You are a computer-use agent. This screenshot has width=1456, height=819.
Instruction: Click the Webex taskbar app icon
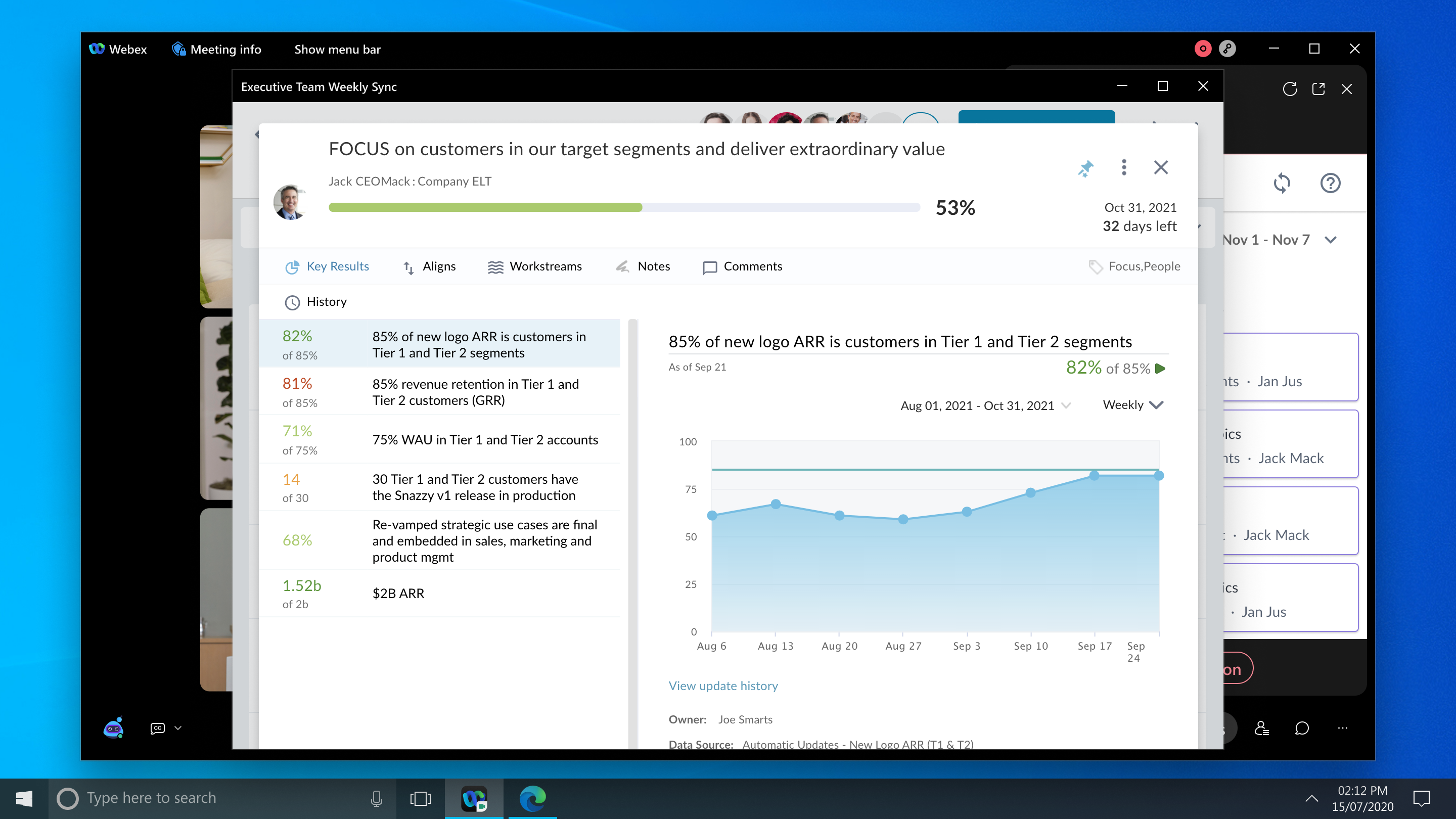[x=474, y=798]
